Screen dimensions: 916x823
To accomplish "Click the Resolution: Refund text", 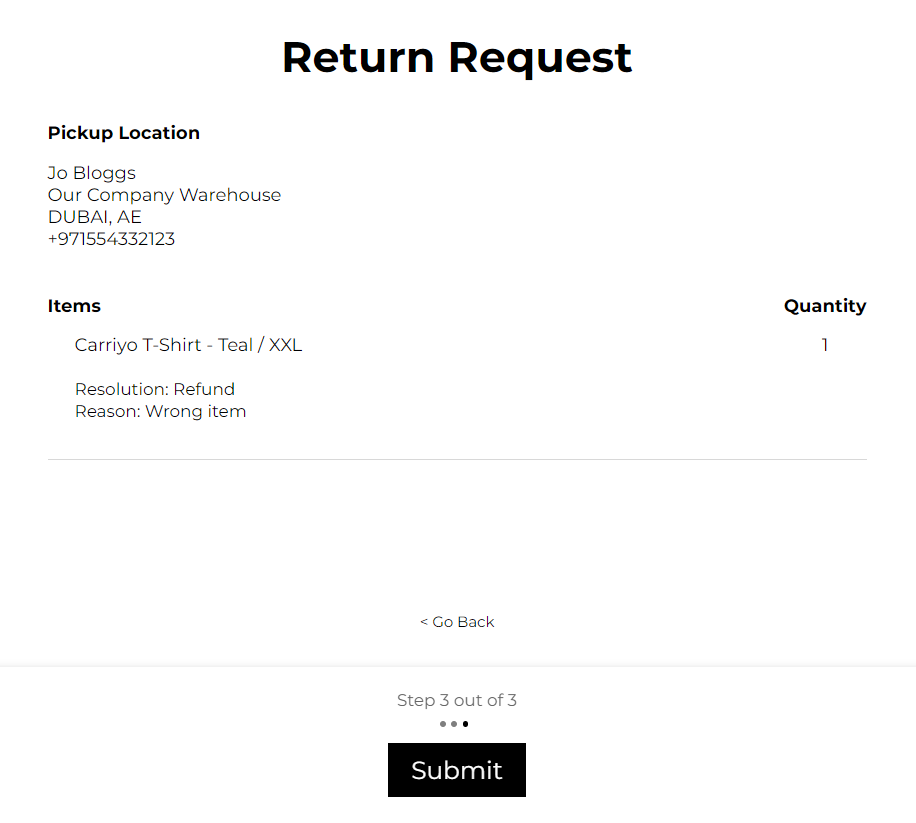I will coord(155,389).
